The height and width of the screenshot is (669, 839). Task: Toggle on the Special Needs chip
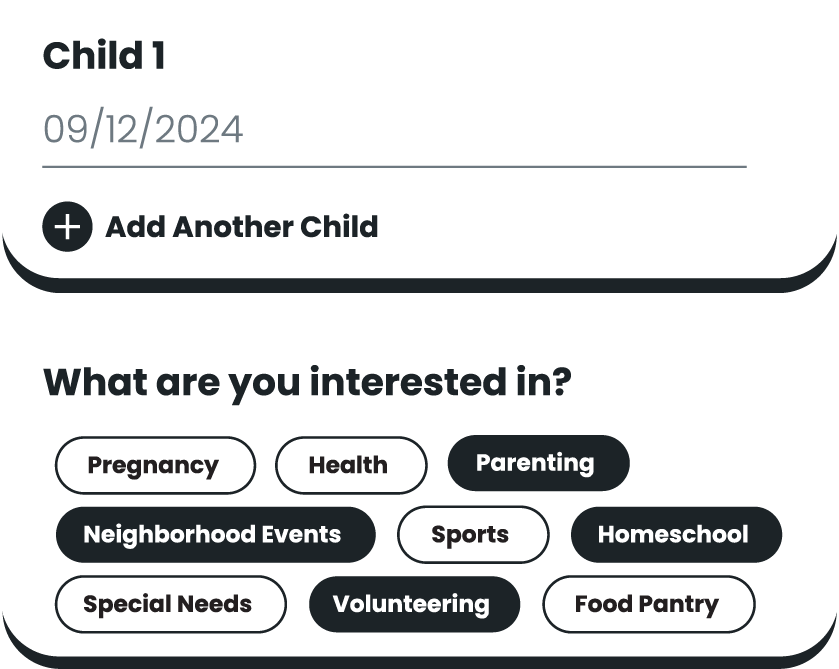[x=169, y=604]
